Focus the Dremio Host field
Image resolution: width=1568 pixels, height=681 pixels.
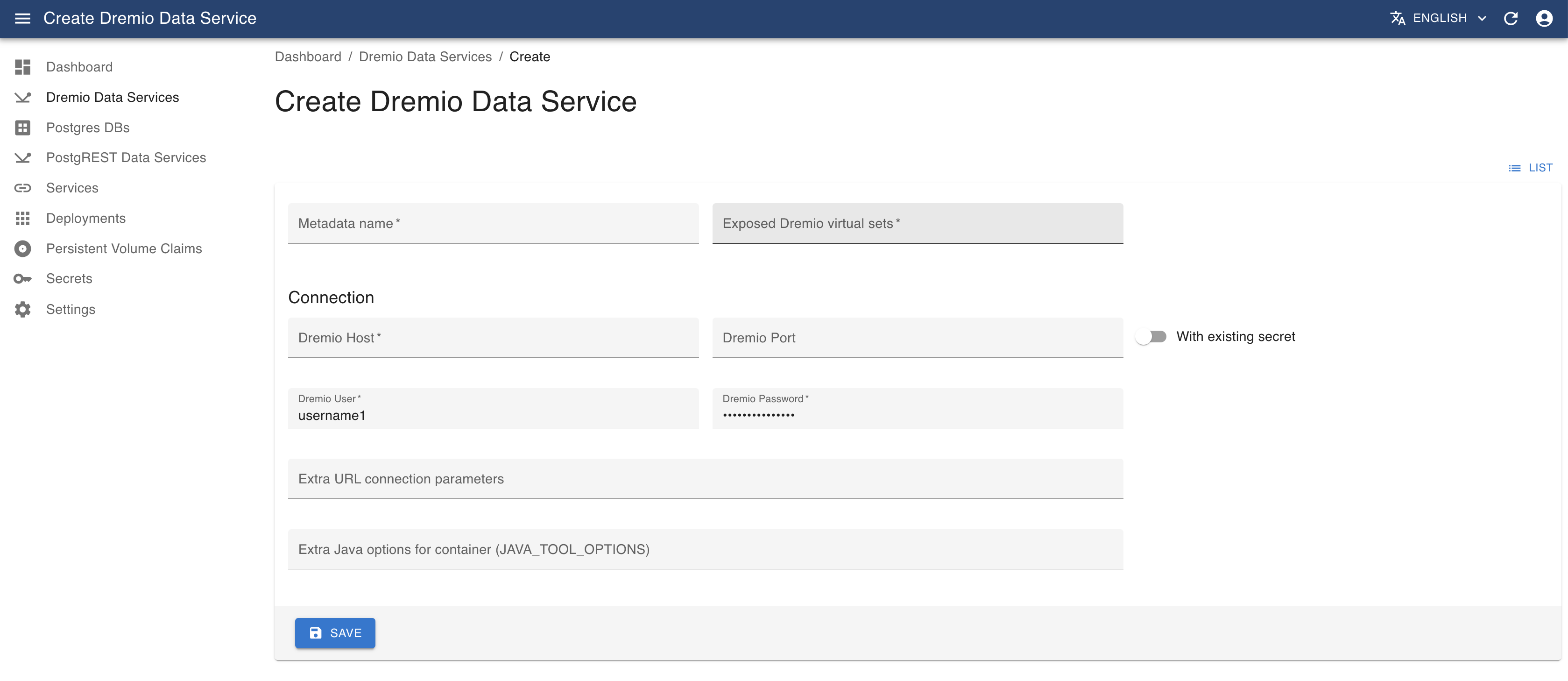click(x=493, y=337)
